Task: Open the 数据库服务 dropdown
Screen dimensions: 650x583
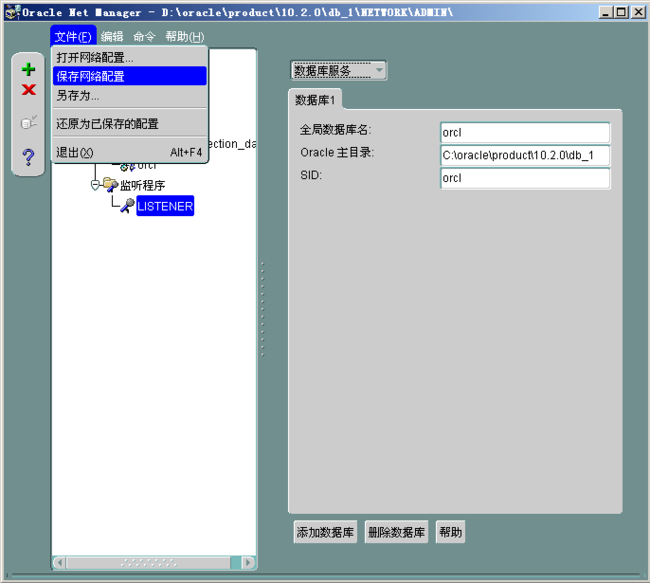Action: 339,70
